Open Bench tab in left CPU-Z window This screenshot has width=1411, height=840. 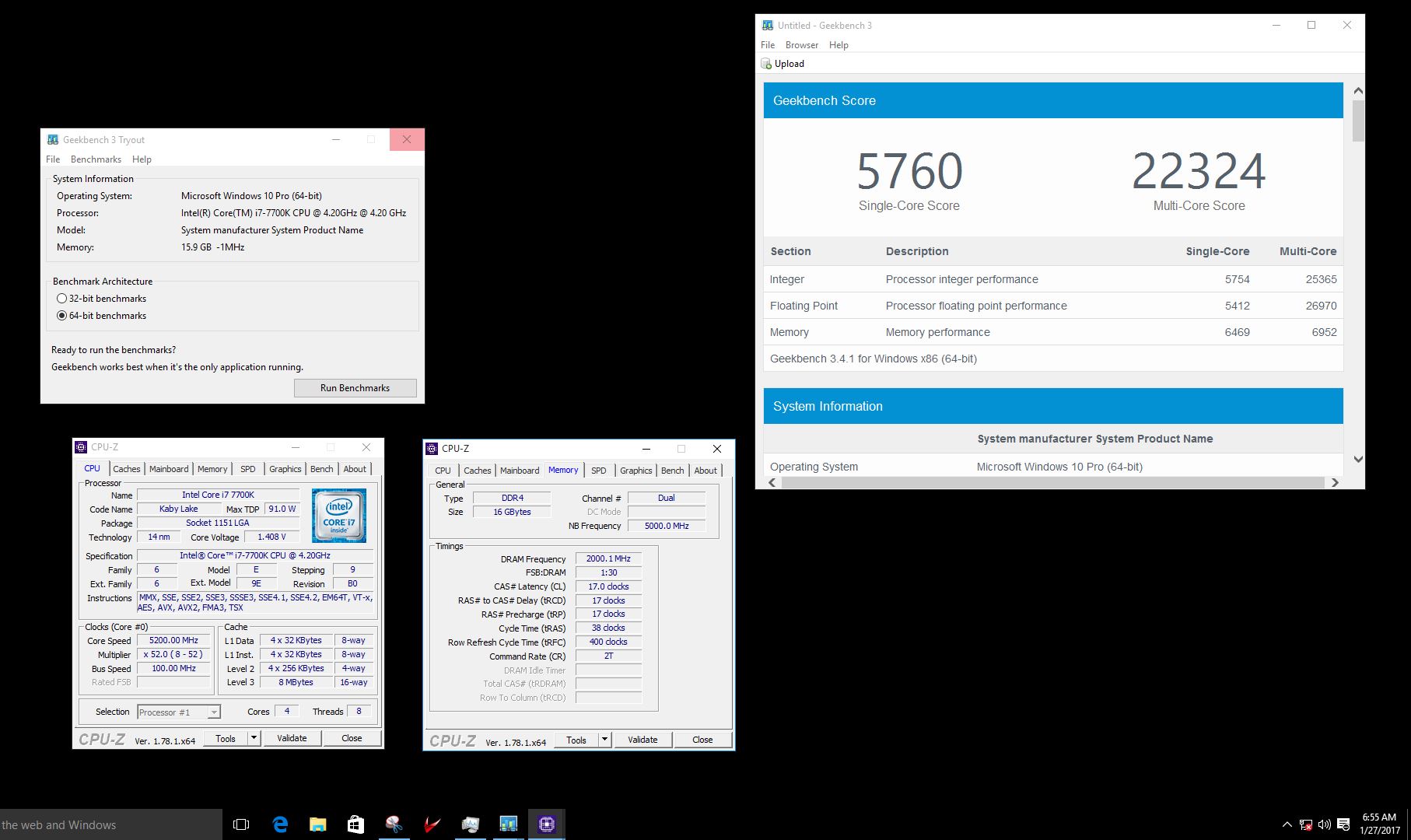click(x=322, y=469)
